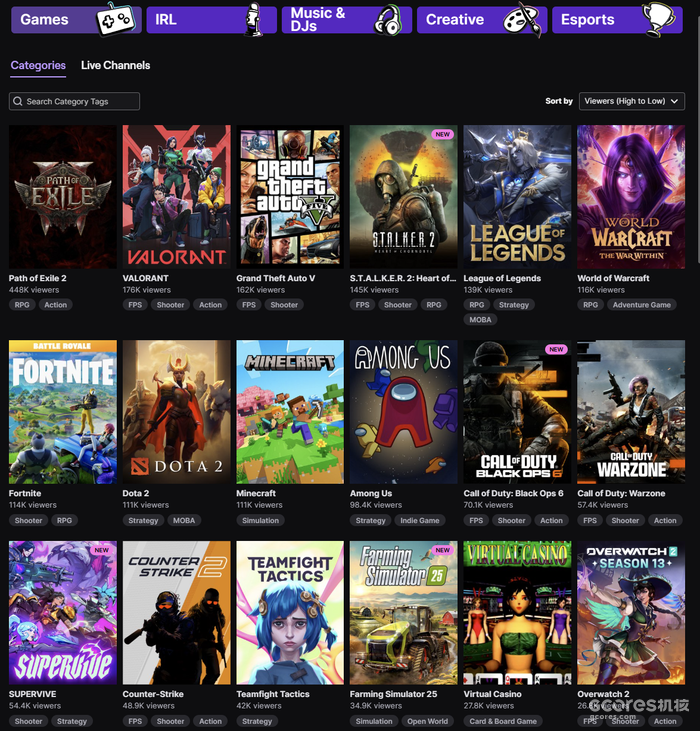Screen dimensions: 700x731
Task: Click the game controller icon on Games
Action: [x=116, y=20]
